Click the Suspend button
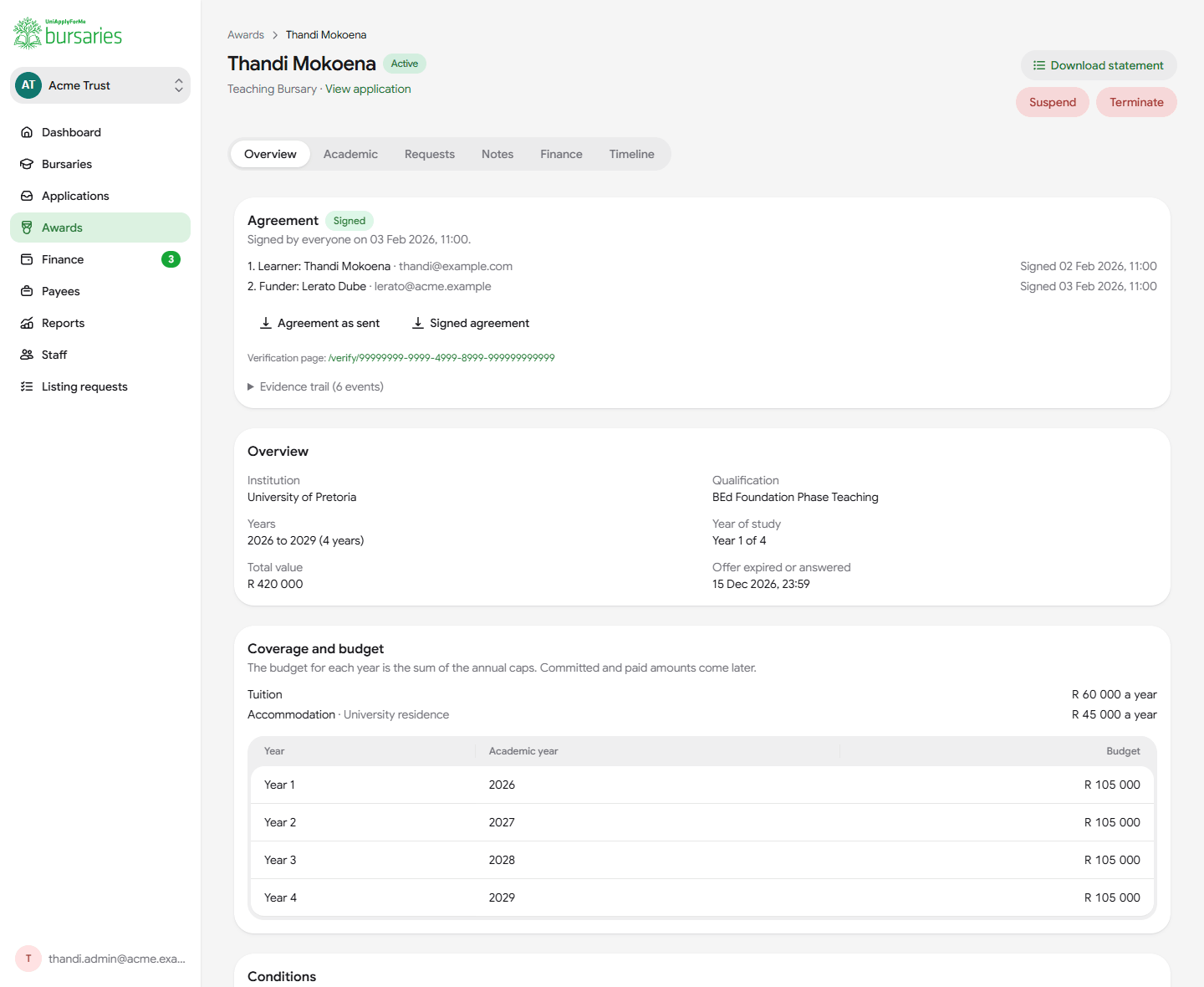The width and height of the screenshot is (1204, 987). [x=1053, y=102]
